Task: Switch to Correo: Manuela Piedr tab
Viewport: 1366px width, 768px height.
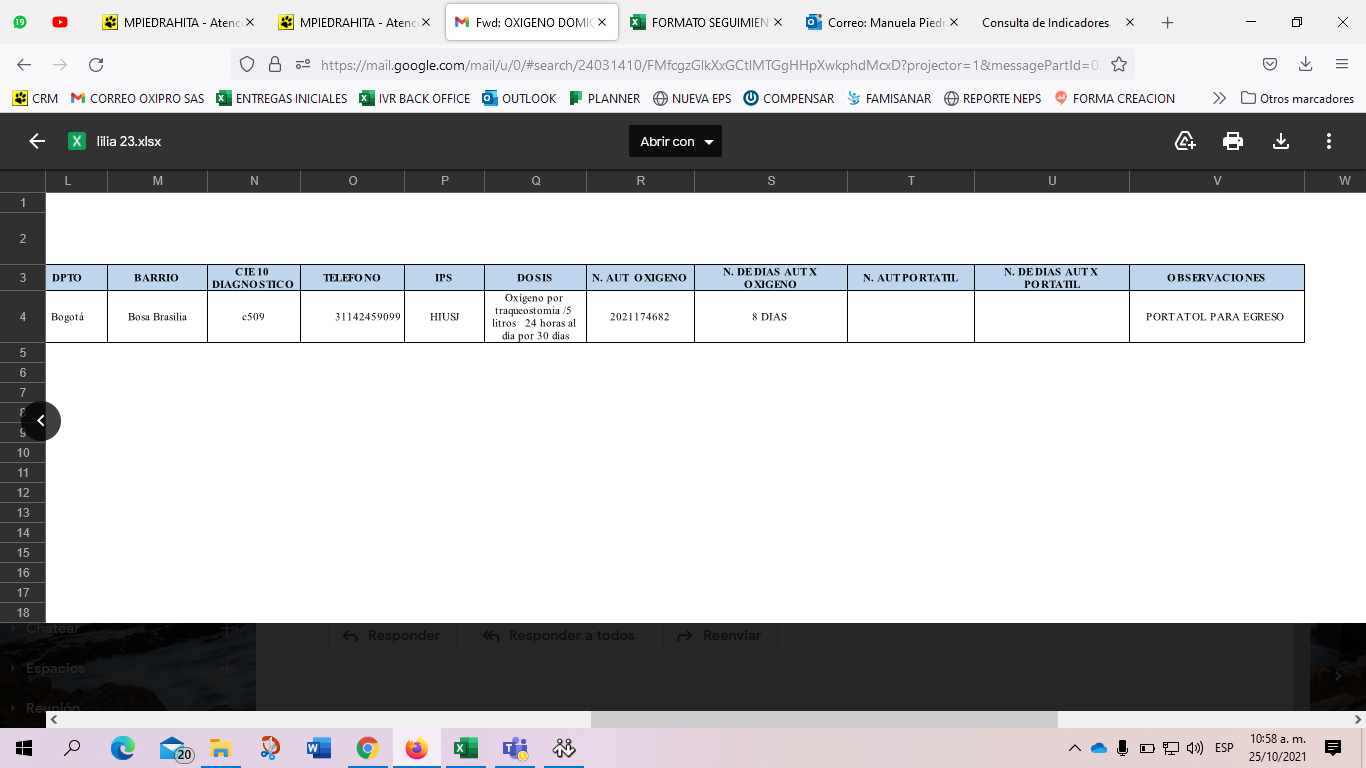Action: (882, 22)
